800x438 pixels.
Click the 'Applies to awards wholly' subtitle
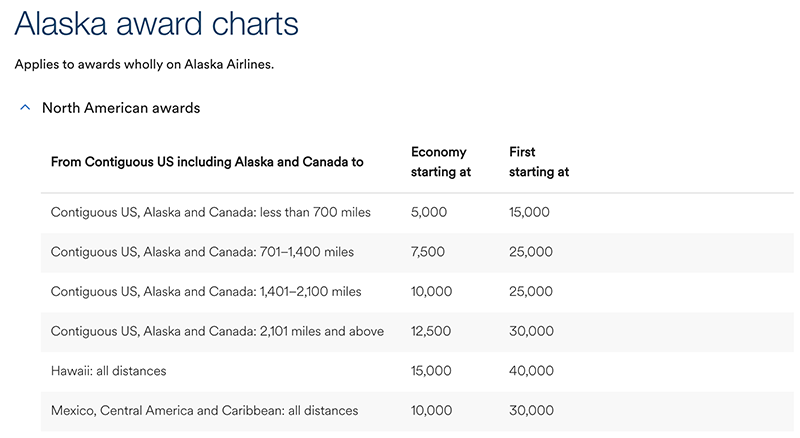(144, 65)
